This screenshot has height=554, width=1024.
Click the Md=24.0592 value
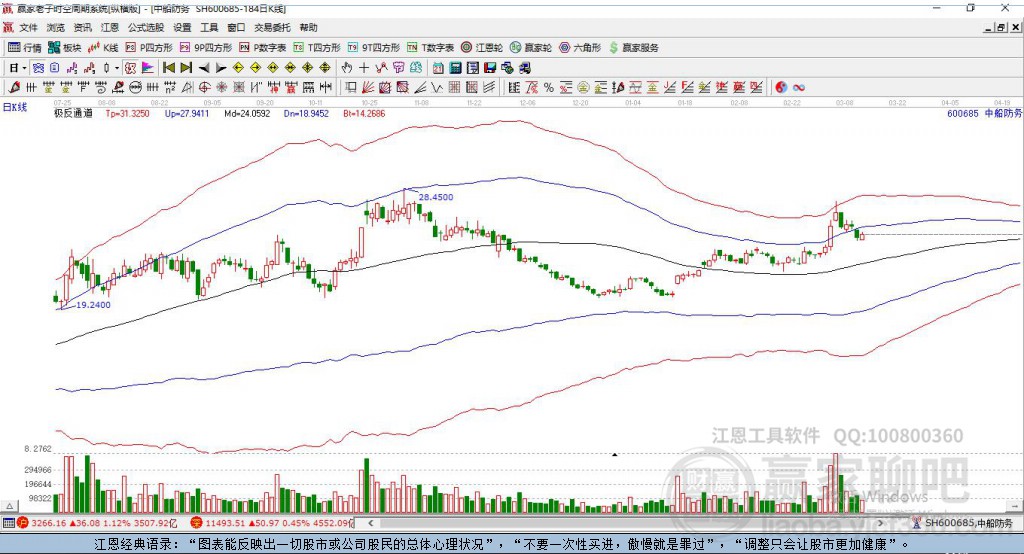[247, 114]
